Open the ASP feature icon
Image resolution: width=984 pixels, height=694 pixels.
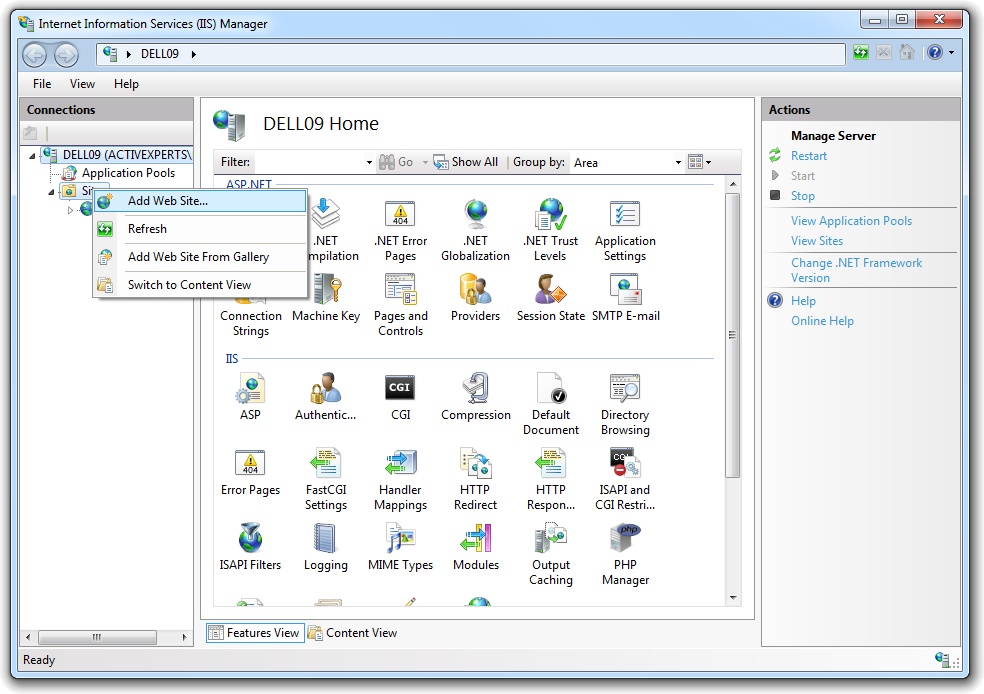[x=250, y=397]
